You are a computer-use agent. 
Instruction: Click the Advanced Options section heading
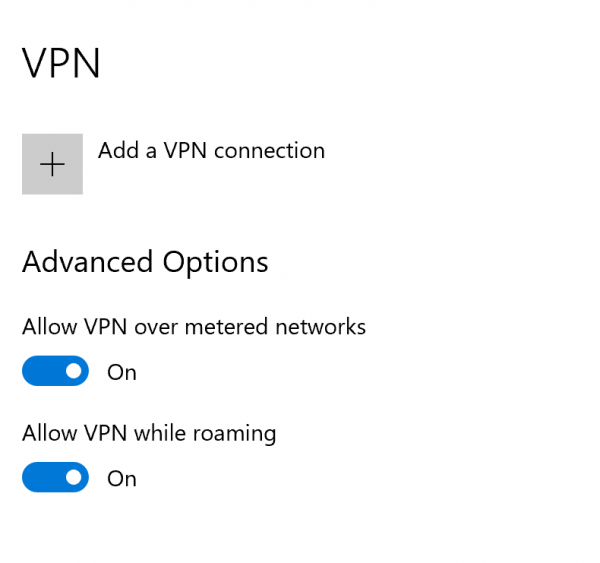145,262
